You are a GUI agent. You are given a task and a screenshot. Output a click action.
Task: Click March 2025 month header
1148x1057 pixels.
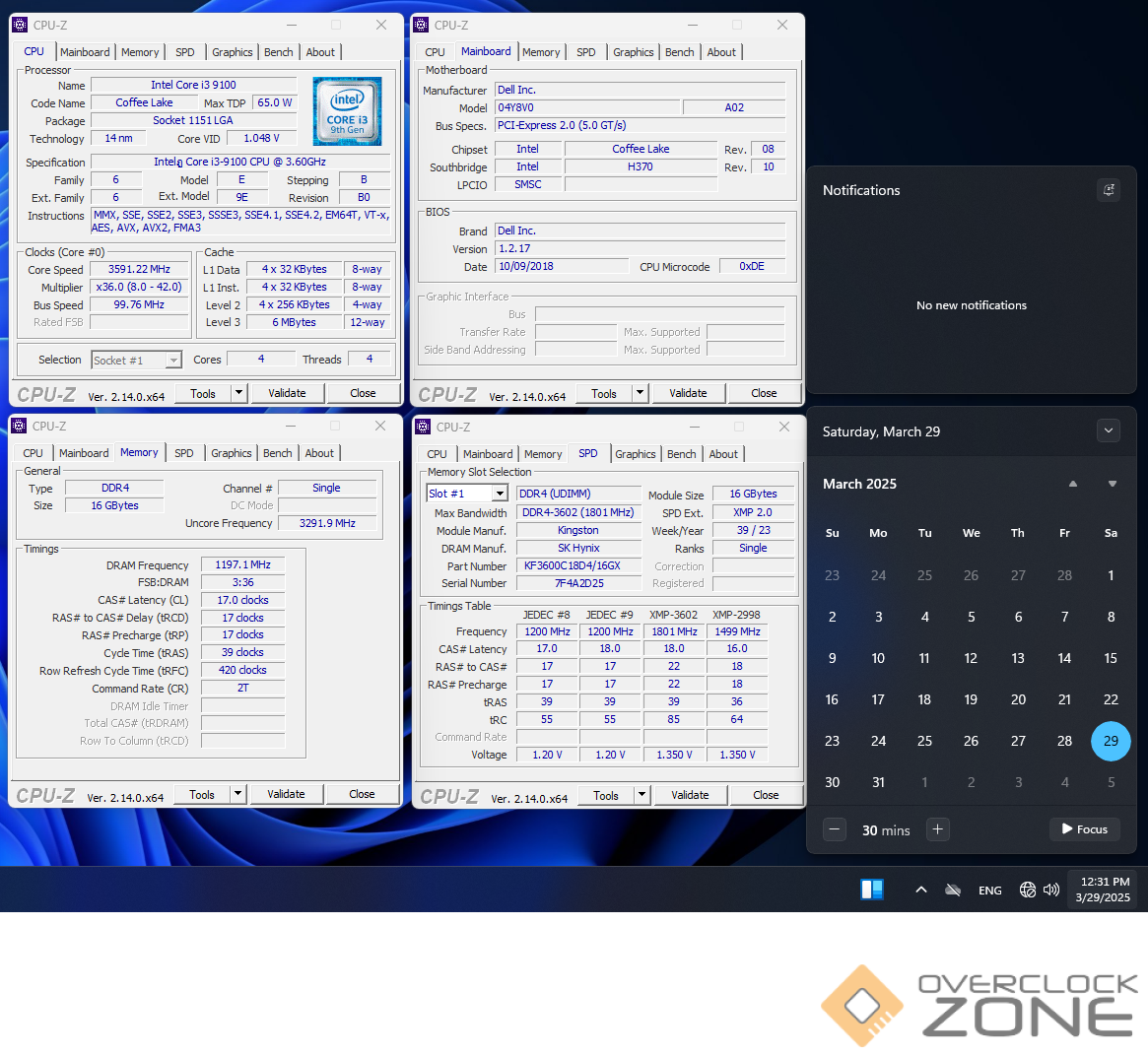click(x=859, y=484)
